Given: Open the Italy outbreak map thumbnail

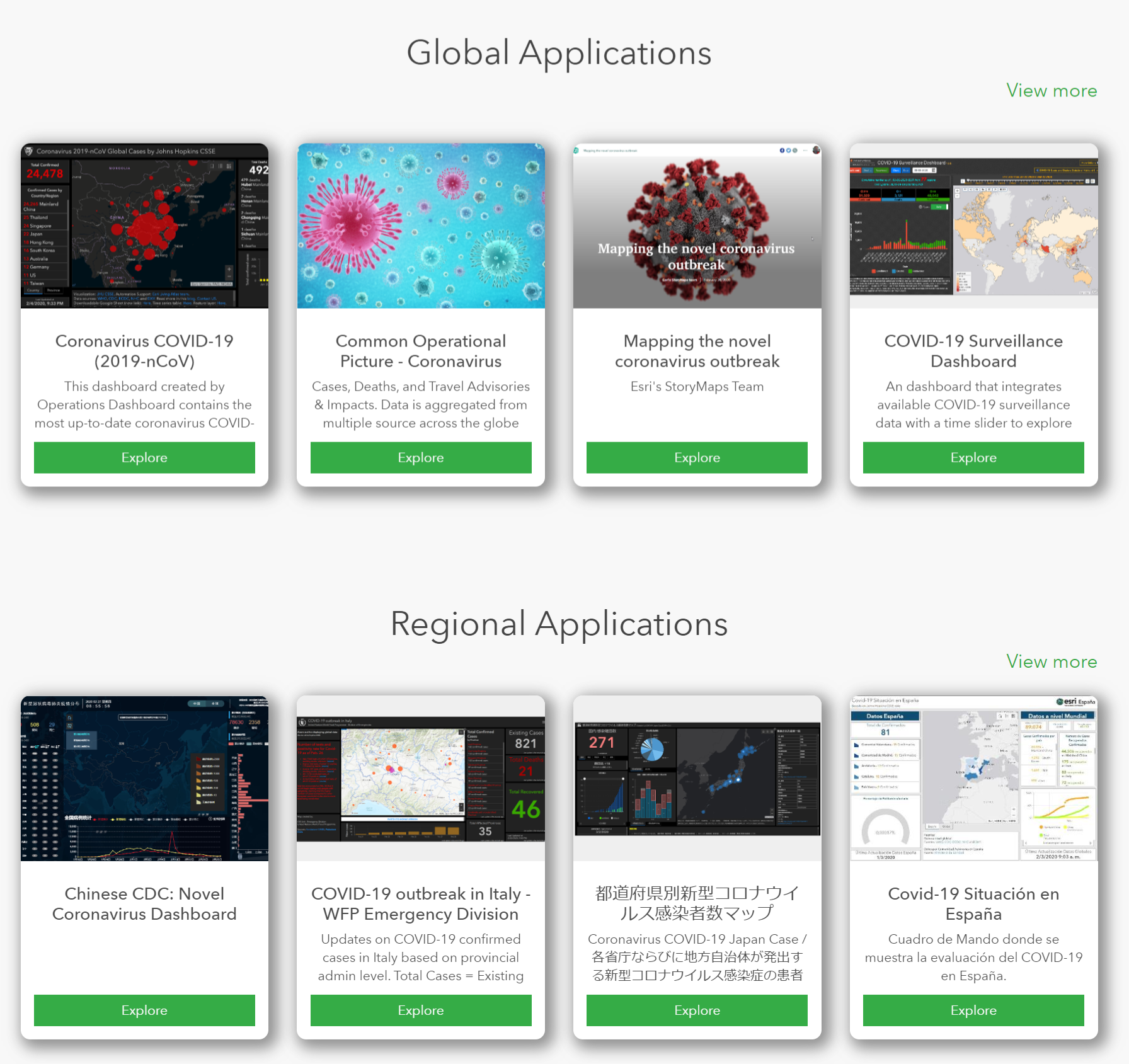Looking at the screenshot, I should coord(421,779).
